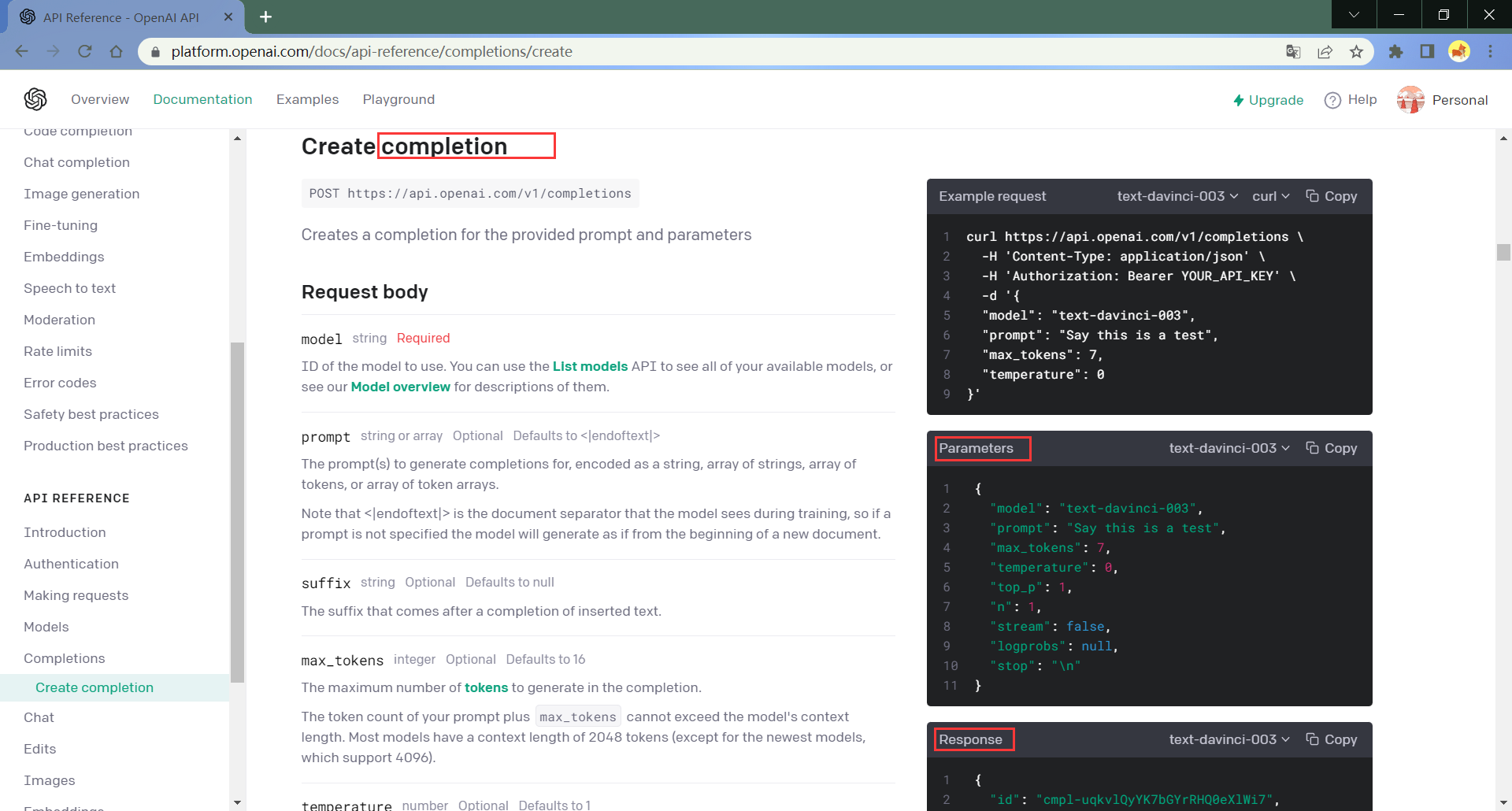Click the tab search chevron

point(1354,14)
